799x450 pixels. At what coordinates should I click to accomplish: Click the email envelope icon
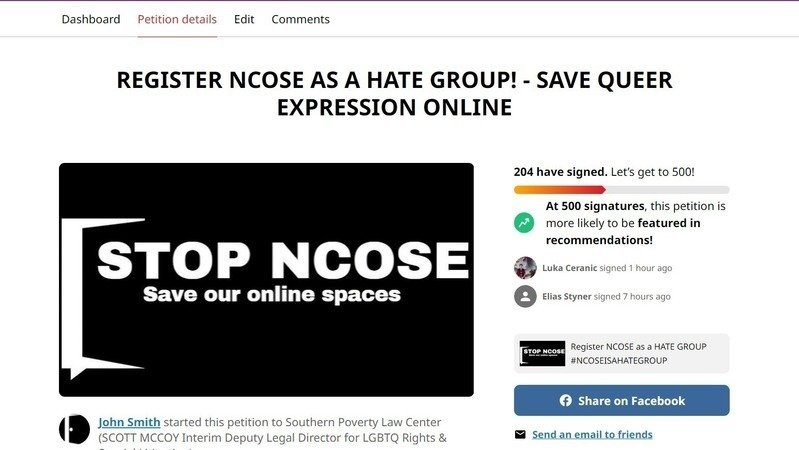coord(520,435)
